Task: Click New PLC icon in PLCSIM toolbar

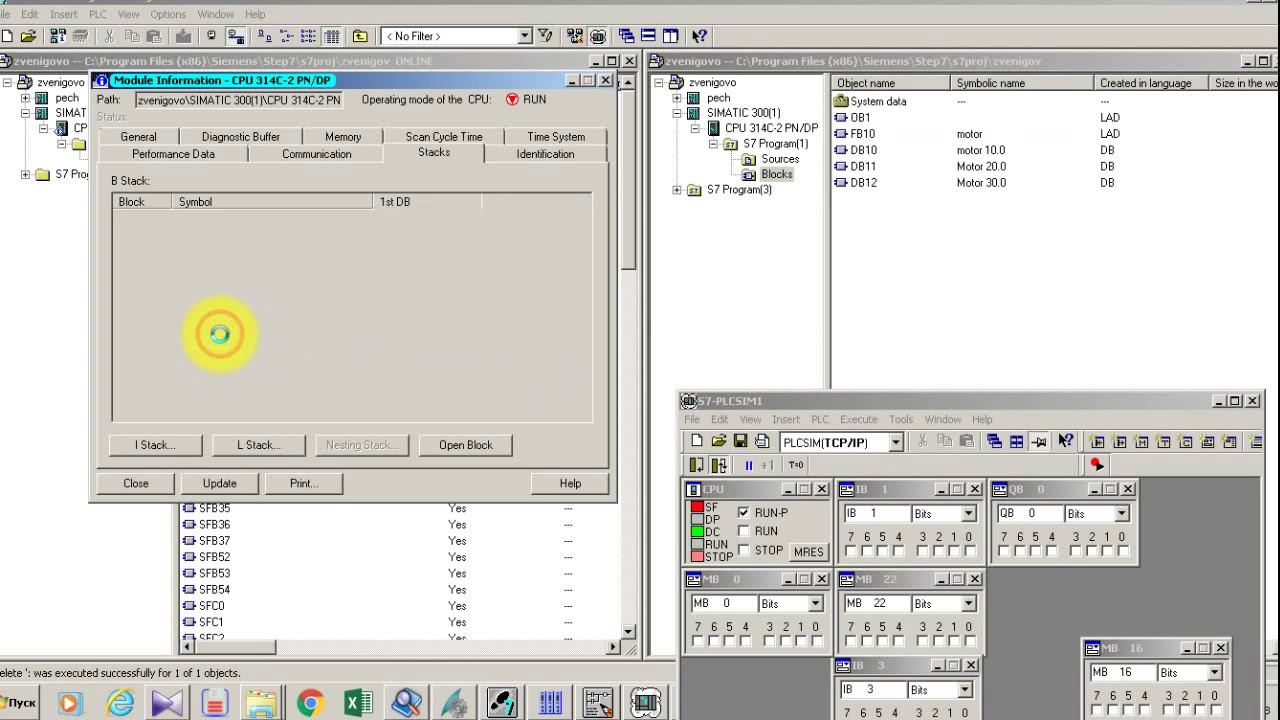Action: click(x=696, y=441)
